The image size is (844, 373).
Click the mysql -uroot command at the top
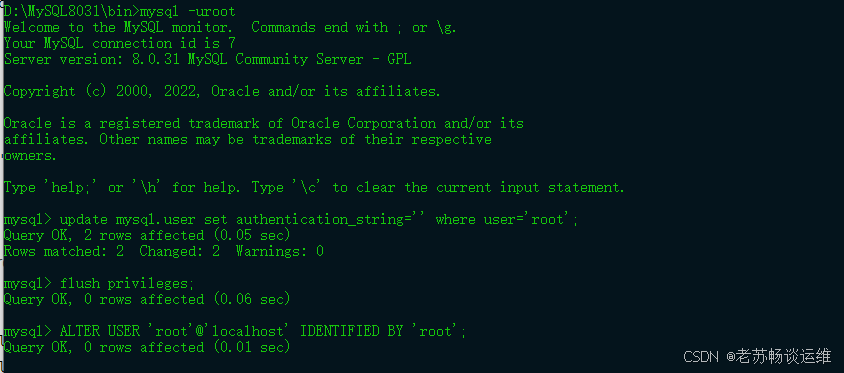click(x=188, y=11)
